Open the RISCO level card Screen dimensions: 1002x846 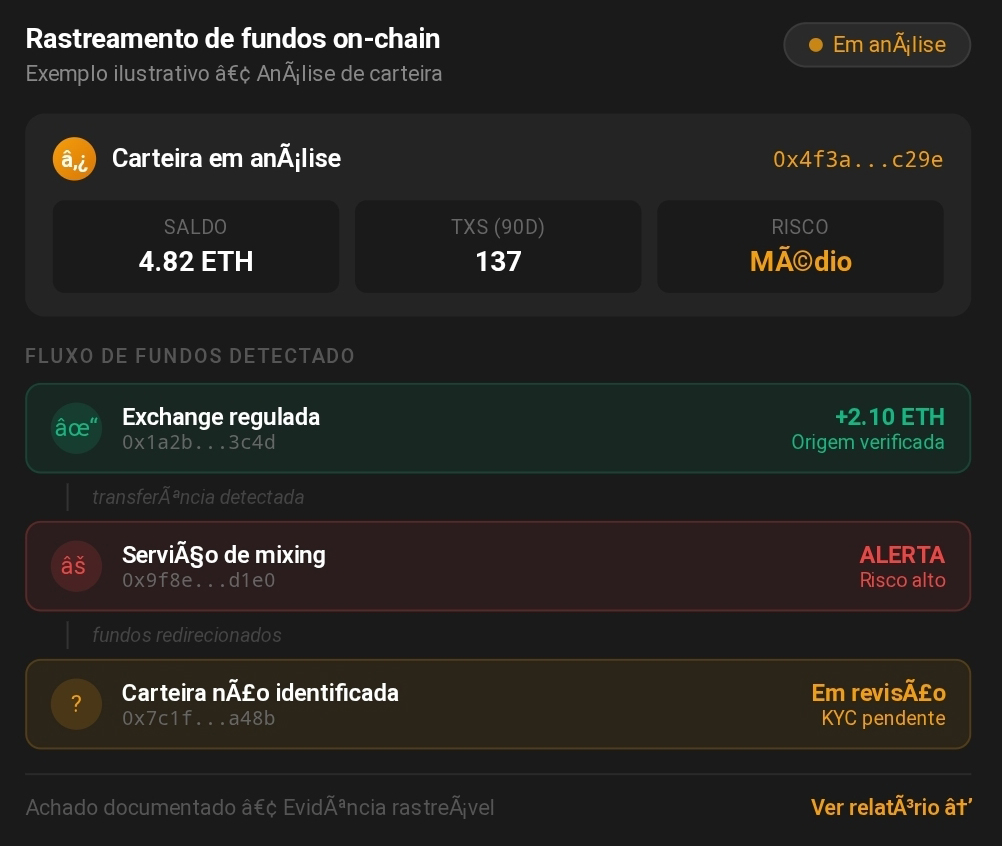(800, 247)
